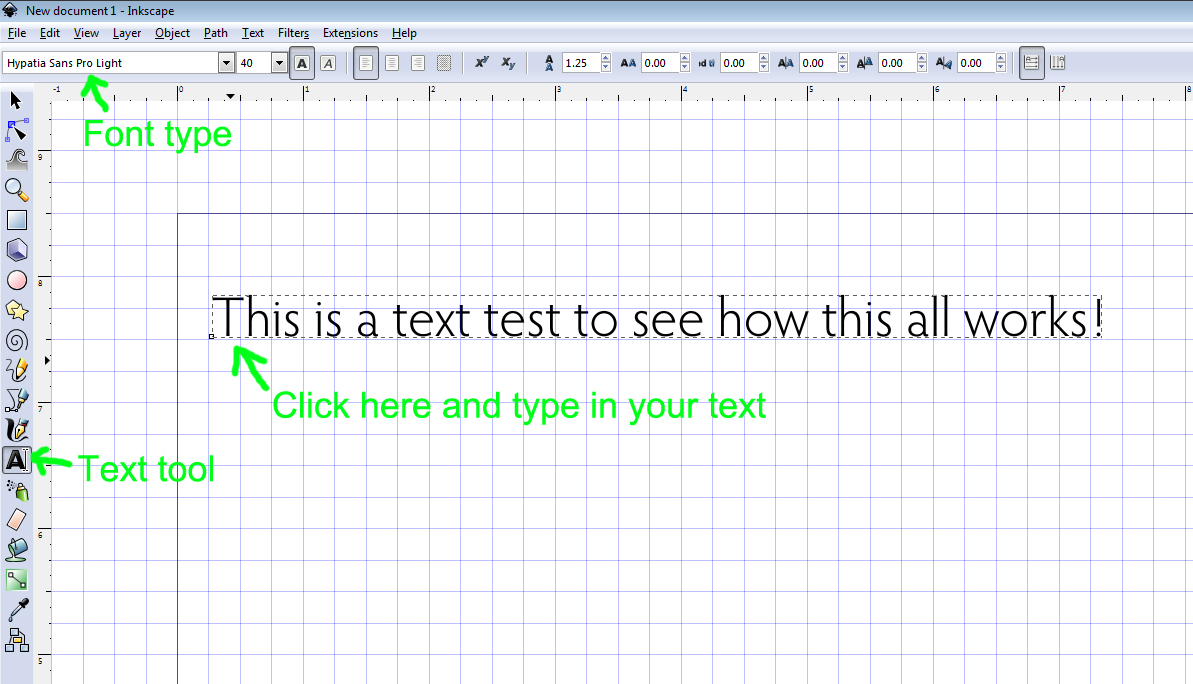Open the font size dropdown
Viewport: 1193px width, 684px height.
[x=277, y=62]
